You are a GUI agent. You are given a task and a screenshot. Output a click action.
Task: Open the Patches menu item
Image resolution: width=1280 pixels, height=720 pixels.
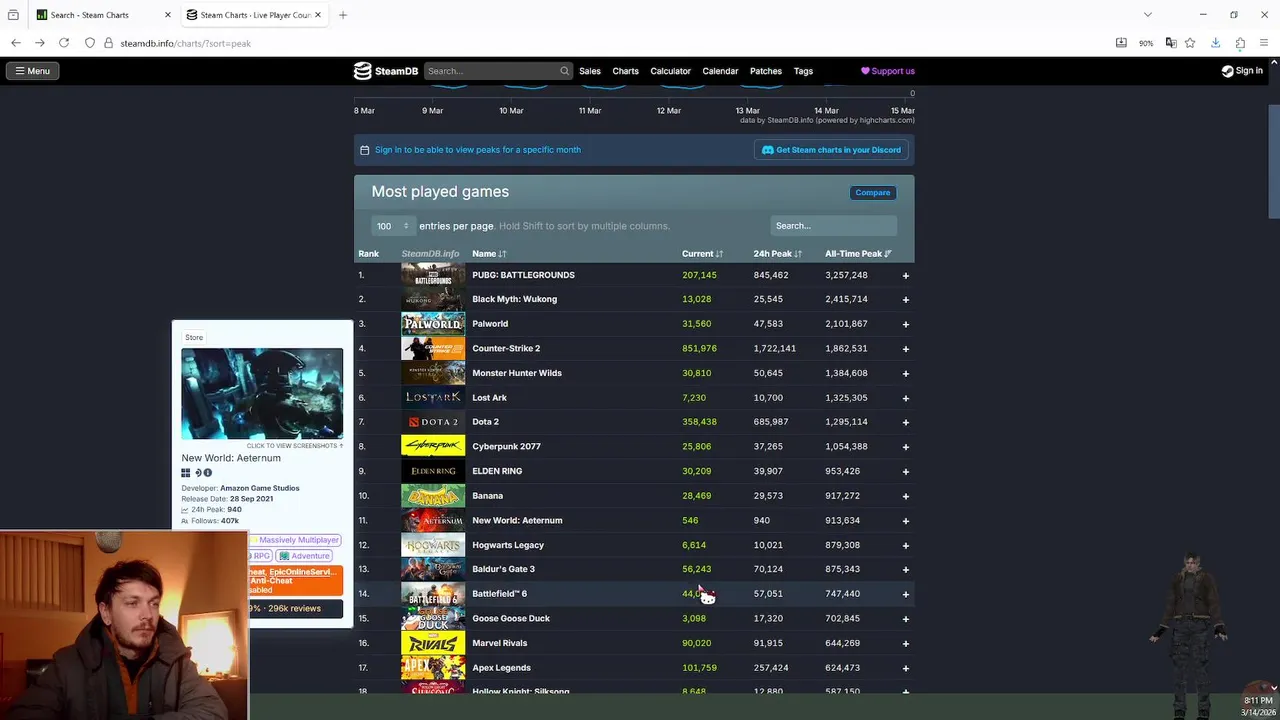click(x=766, y=71)
